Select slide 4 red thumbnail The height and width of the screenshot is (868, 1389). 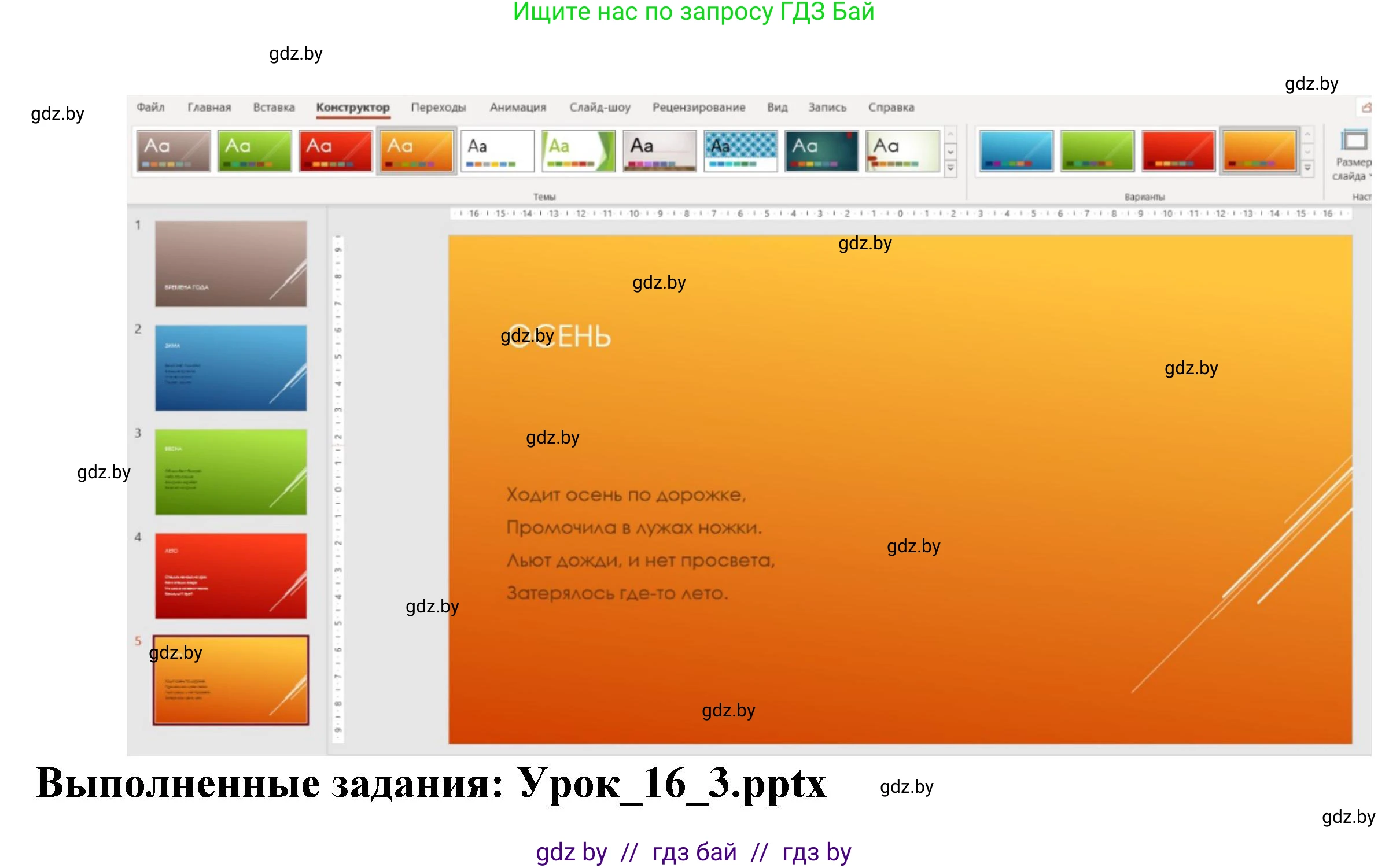(x=231, y=576)
